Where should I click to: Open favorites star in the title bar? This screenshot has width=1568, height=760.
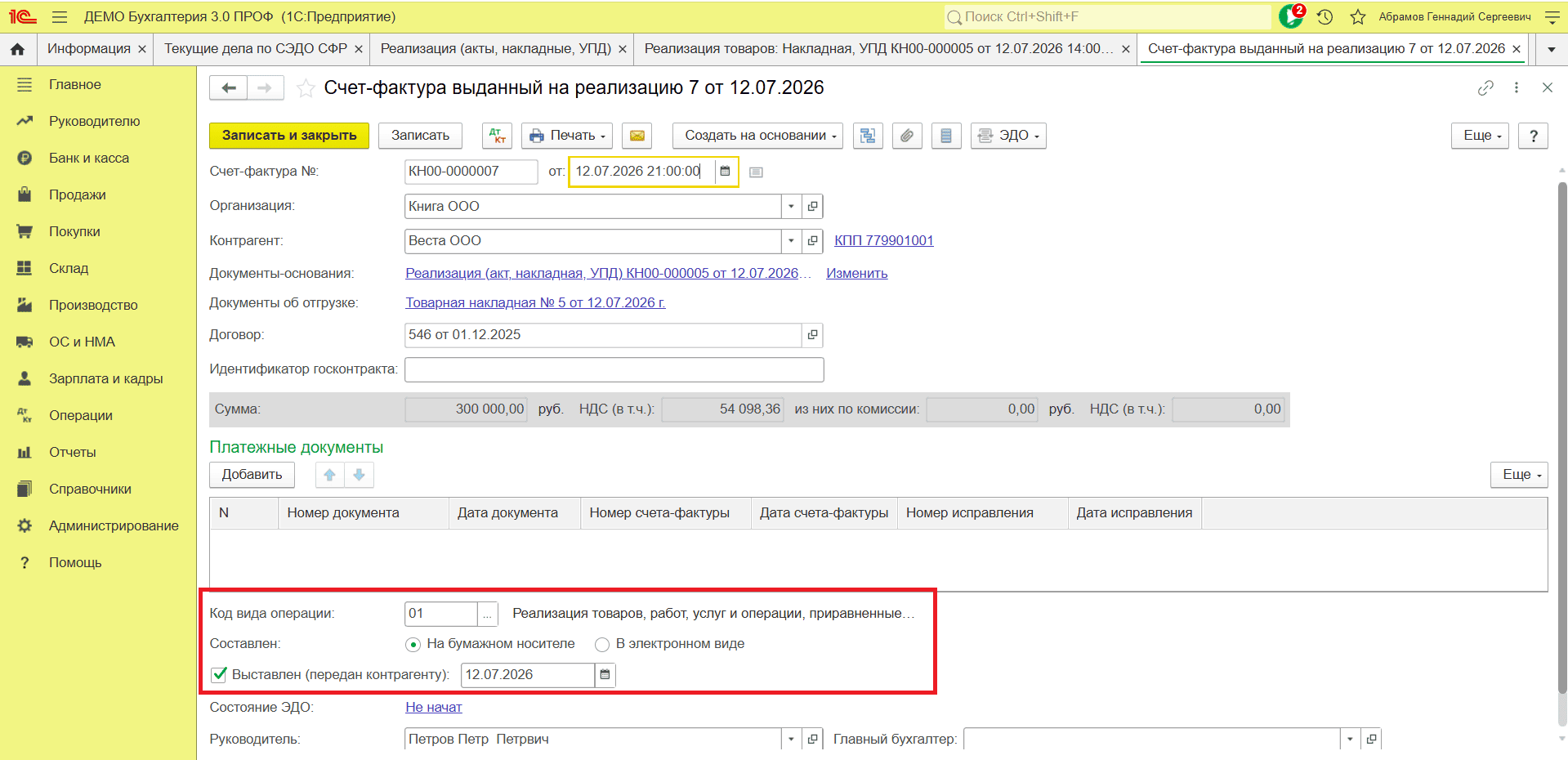coord(1358,16)
